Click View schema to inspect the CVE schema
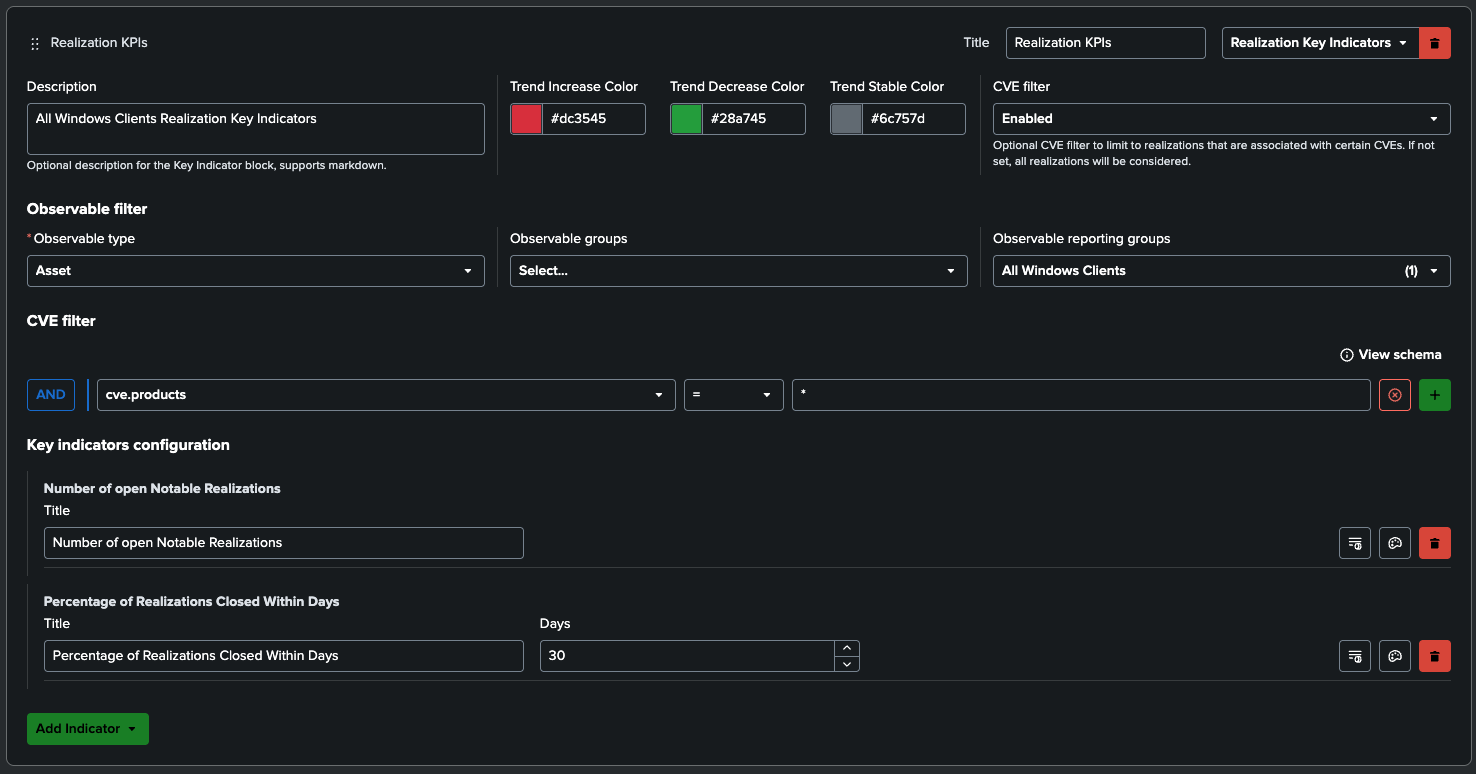1476x774 pixels. (x=1391, y=354)
